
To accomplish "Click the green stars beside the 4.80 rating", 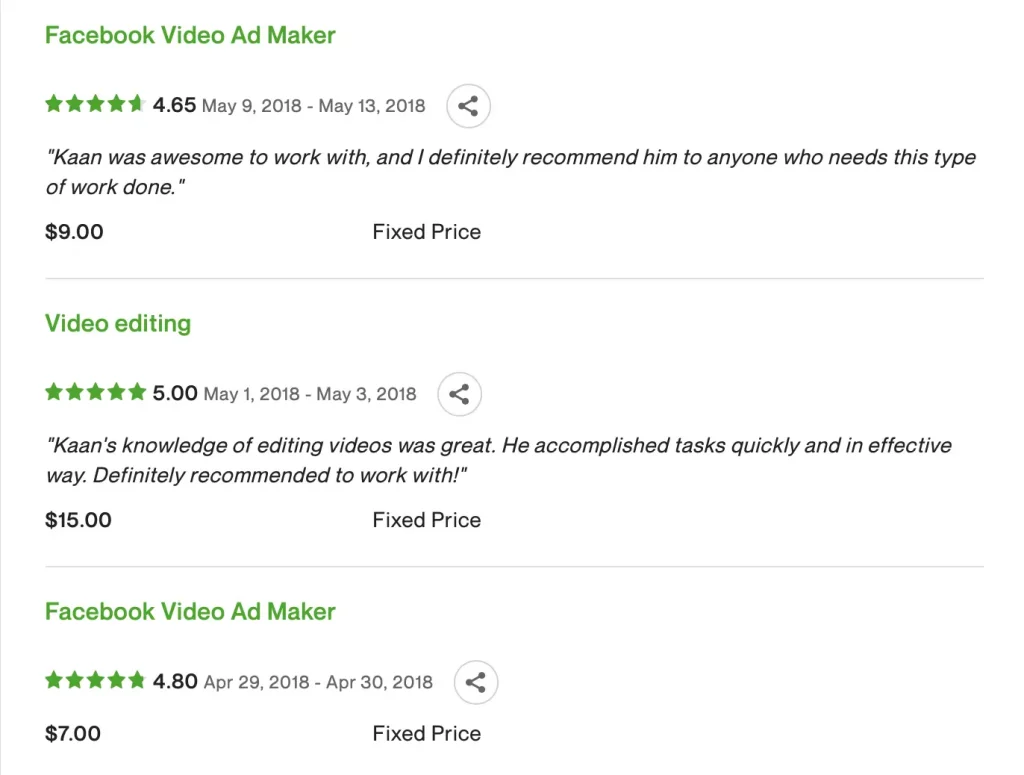I will pos(95,681).
